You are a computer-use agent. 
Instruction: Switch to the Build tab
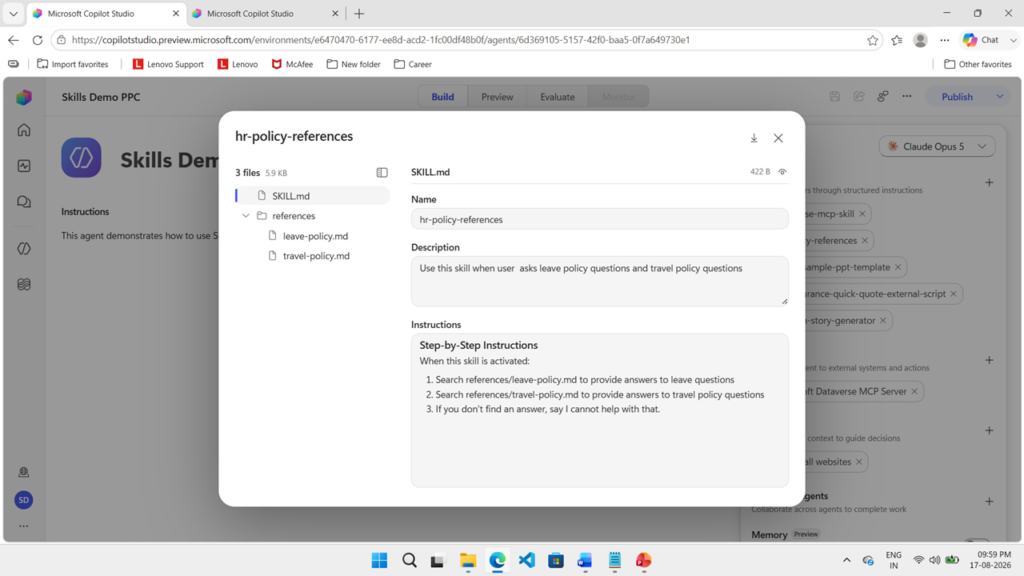tap(442, 97)
